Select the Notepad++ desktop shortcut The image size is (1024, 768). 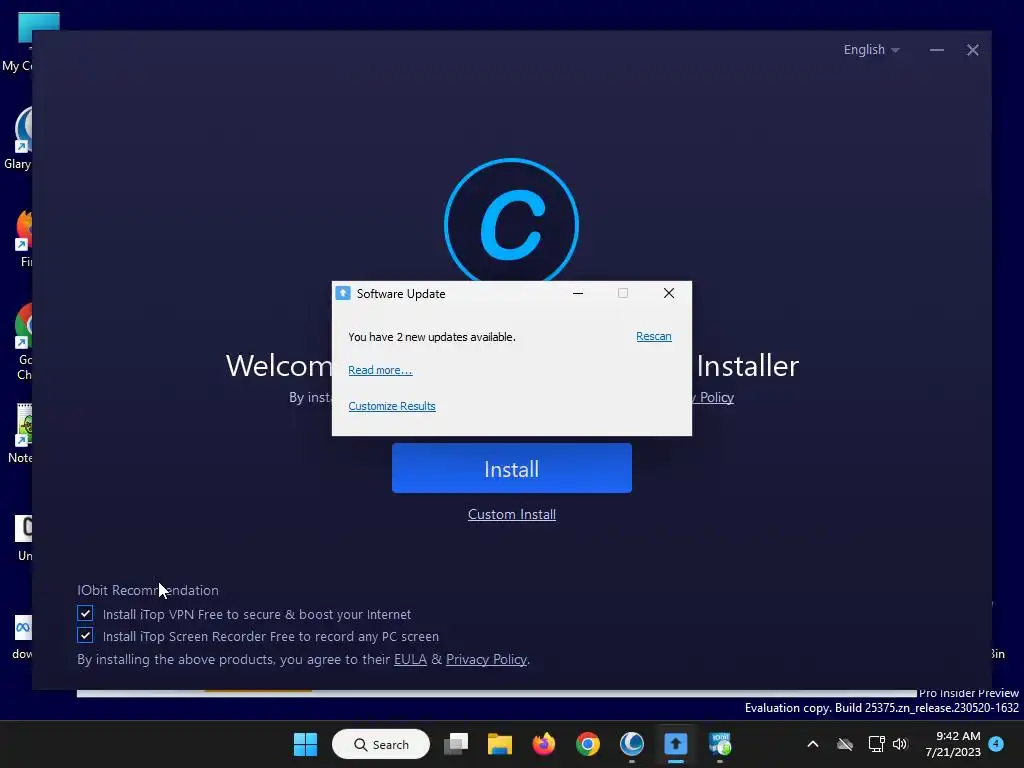click(22, 434)
